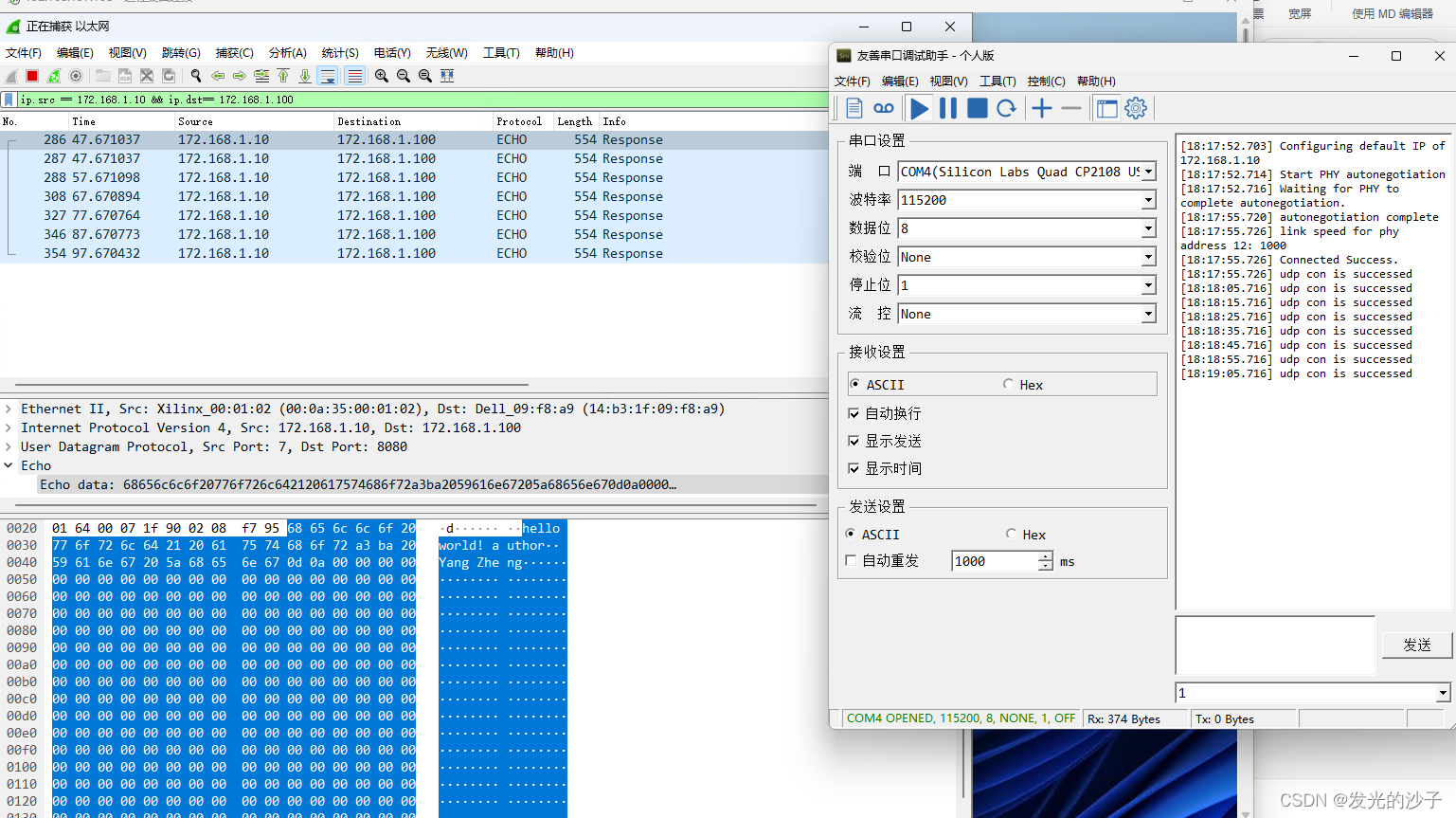Toggle the 显示发送 checkbox
The image size is (1456, 818).
[854, 441]
